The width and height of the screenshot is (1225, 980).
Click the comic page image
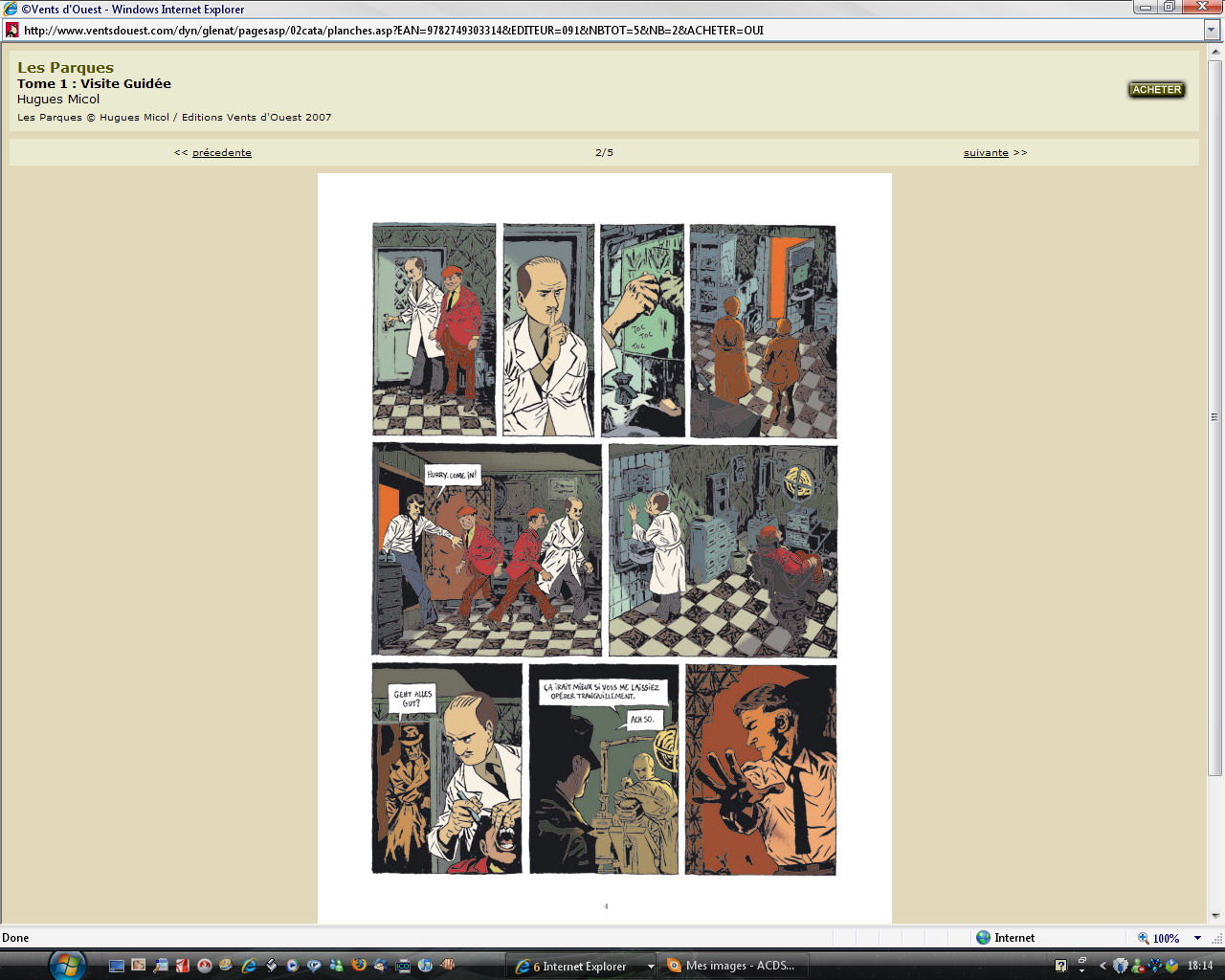pos(604,548)
